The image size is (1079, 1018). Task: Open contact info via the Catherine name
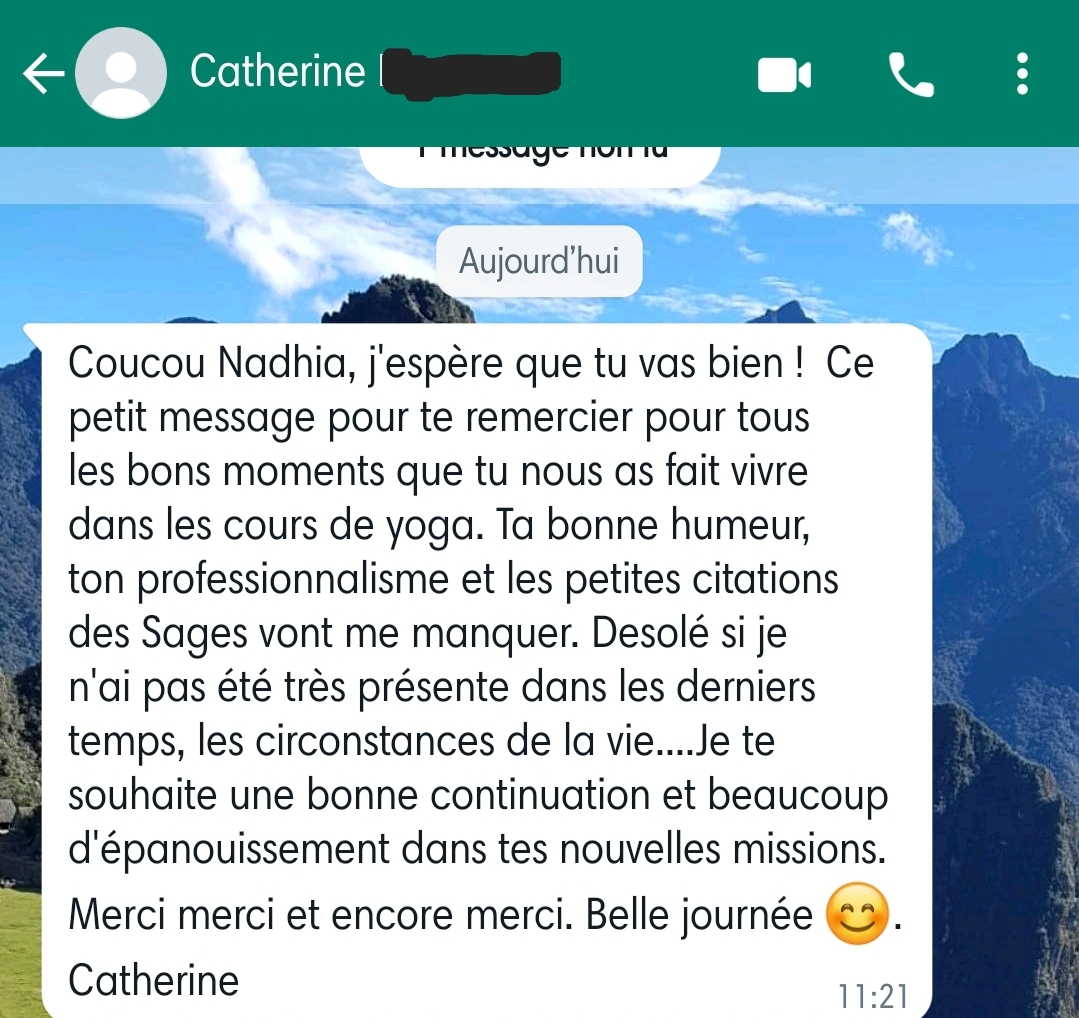277,71
